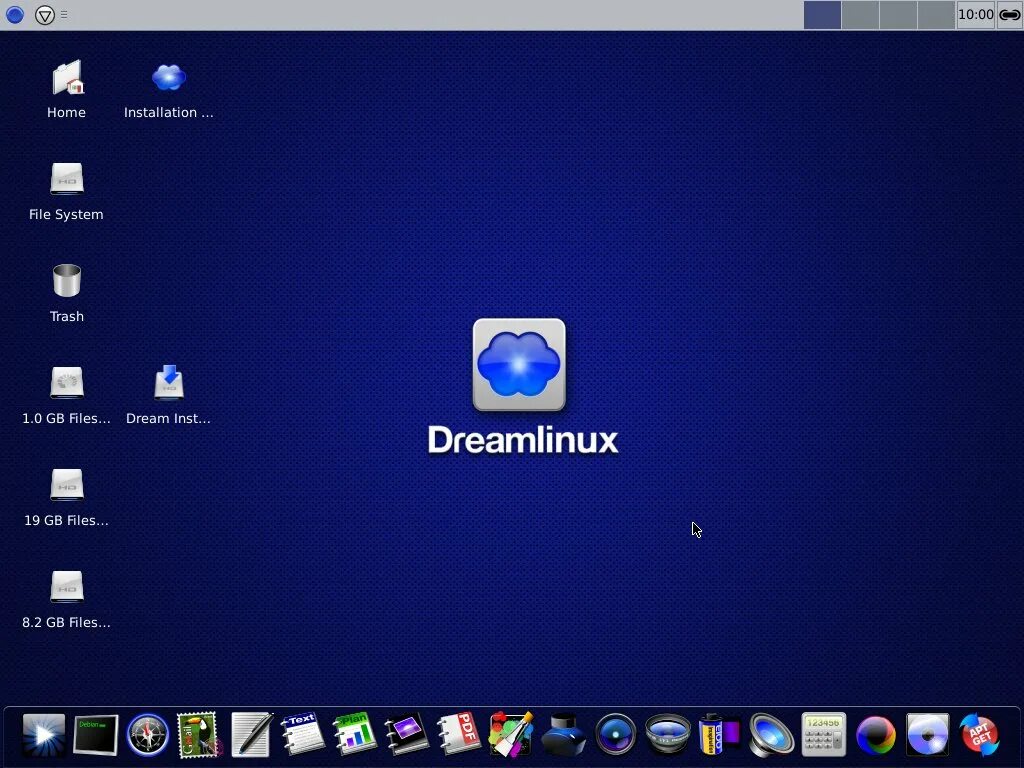This screenshot has width=1024, height=768.
Task: Switch to the first workspace in pager
Action: click(x=822, y=14)
